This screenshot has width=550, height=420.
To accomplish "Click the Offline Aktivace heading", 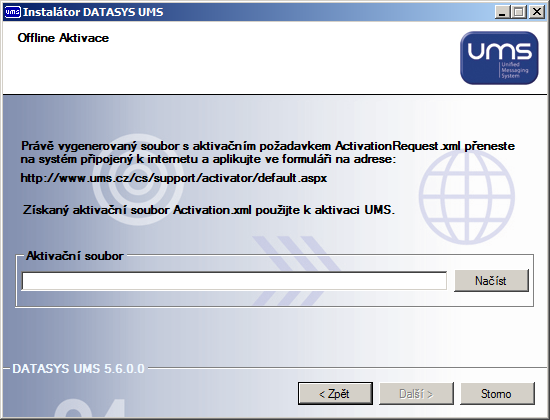I will [x=63, y=38].
